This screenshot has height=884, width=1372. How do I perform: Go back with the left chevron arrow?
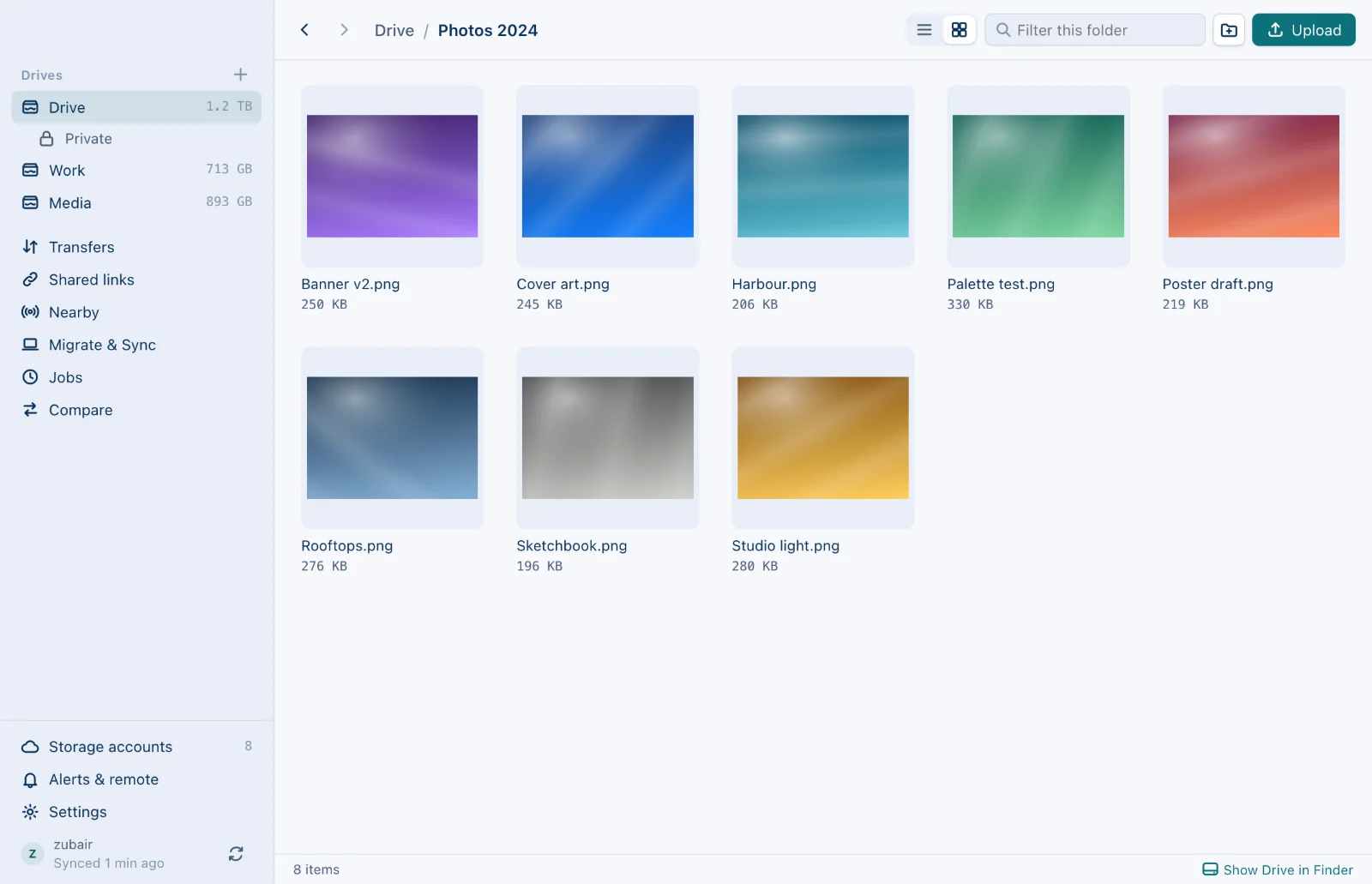coord(304,30)
